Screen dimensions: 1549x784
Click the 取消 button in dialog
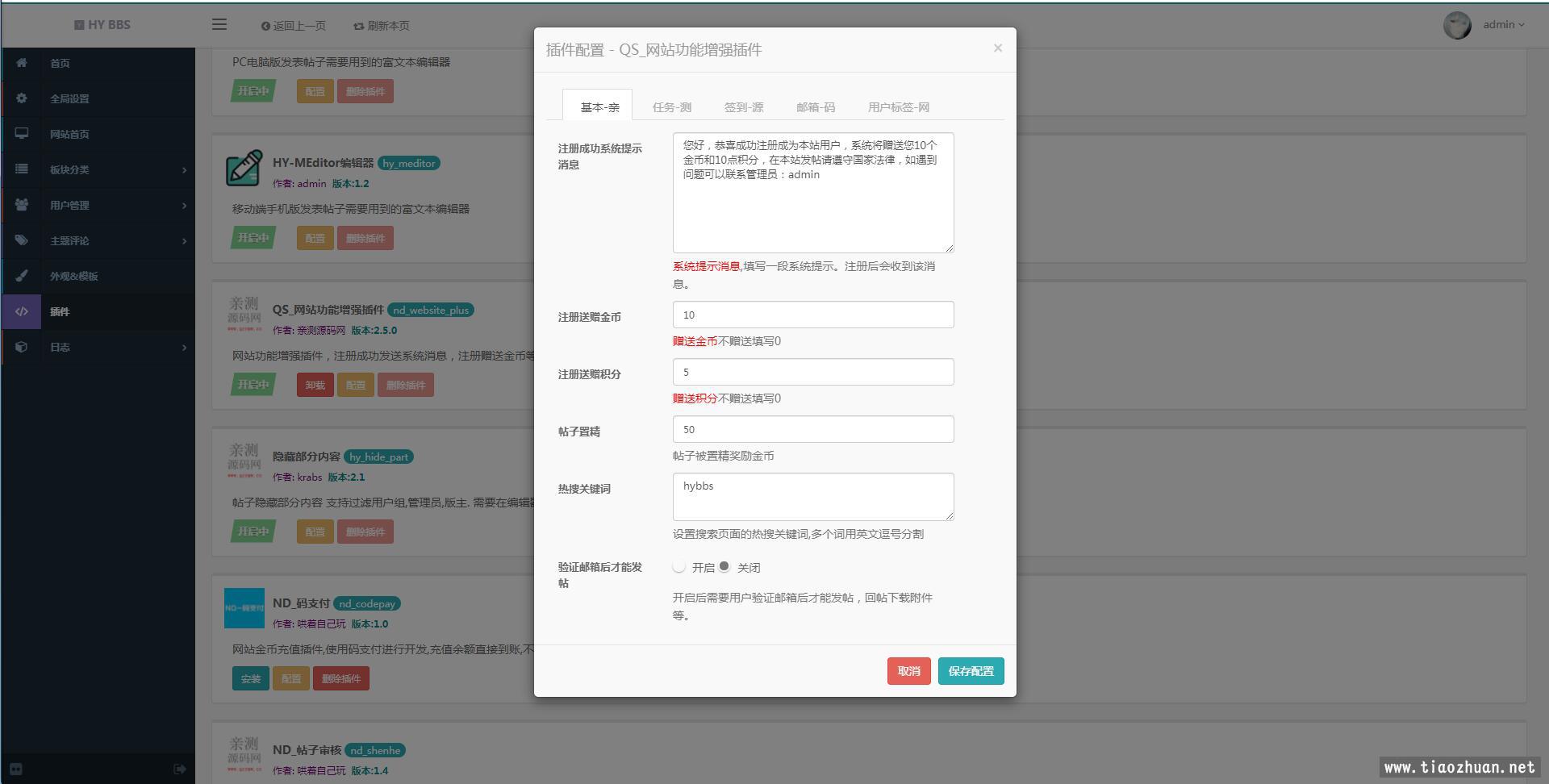pyautogui.click(x=909, y=671)
